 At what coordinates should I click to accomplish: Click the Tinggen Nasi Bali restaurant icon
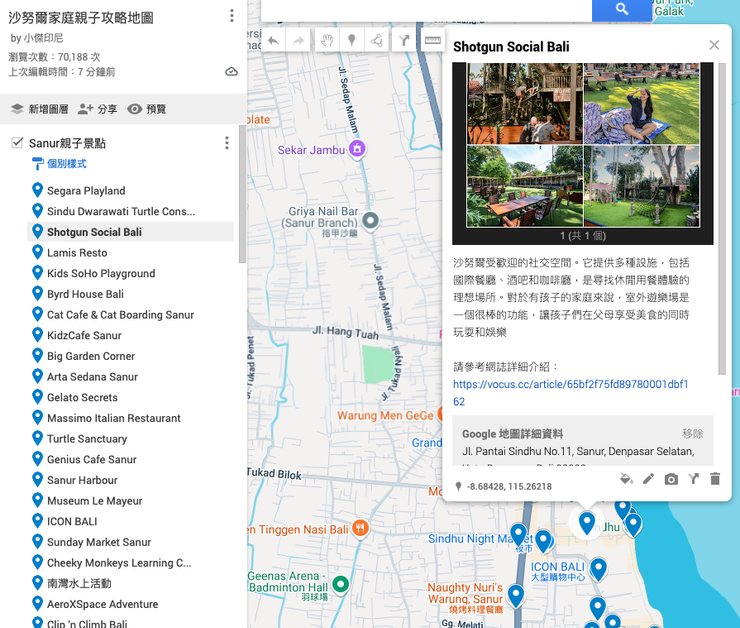tap(361, 528)
